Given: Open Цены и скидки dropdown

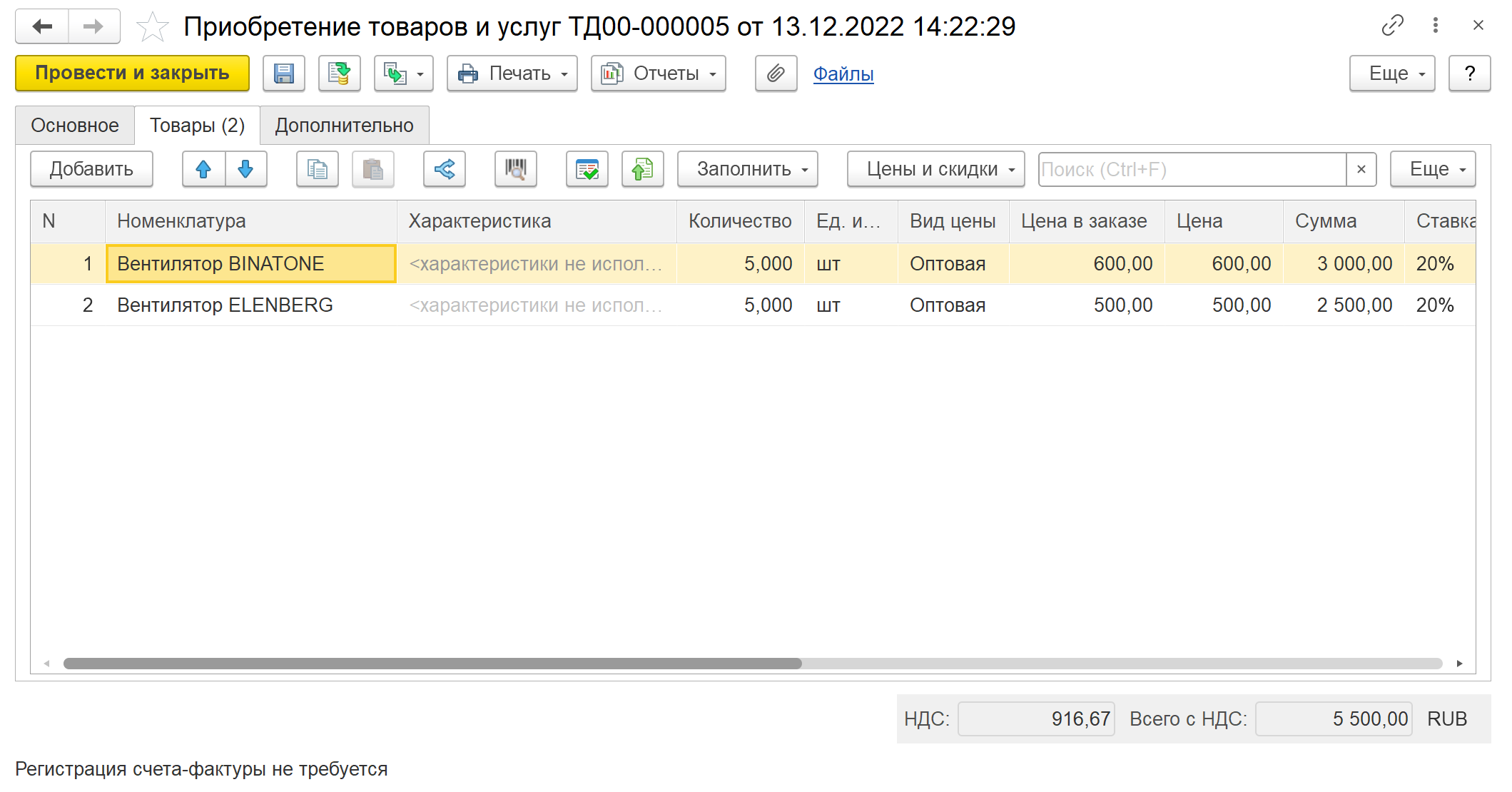Looking at the screenshot, I should click(x=935, y=169).
